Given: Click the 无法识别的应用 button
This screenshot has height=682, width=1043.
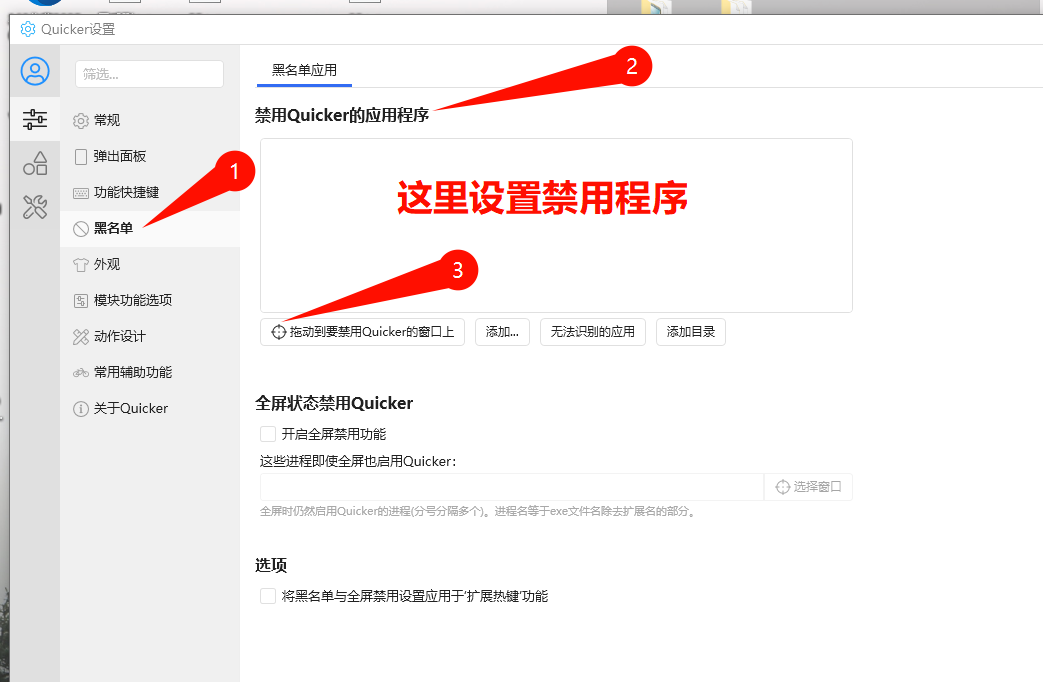Looking at the screenshot, I should click(593, 331).
